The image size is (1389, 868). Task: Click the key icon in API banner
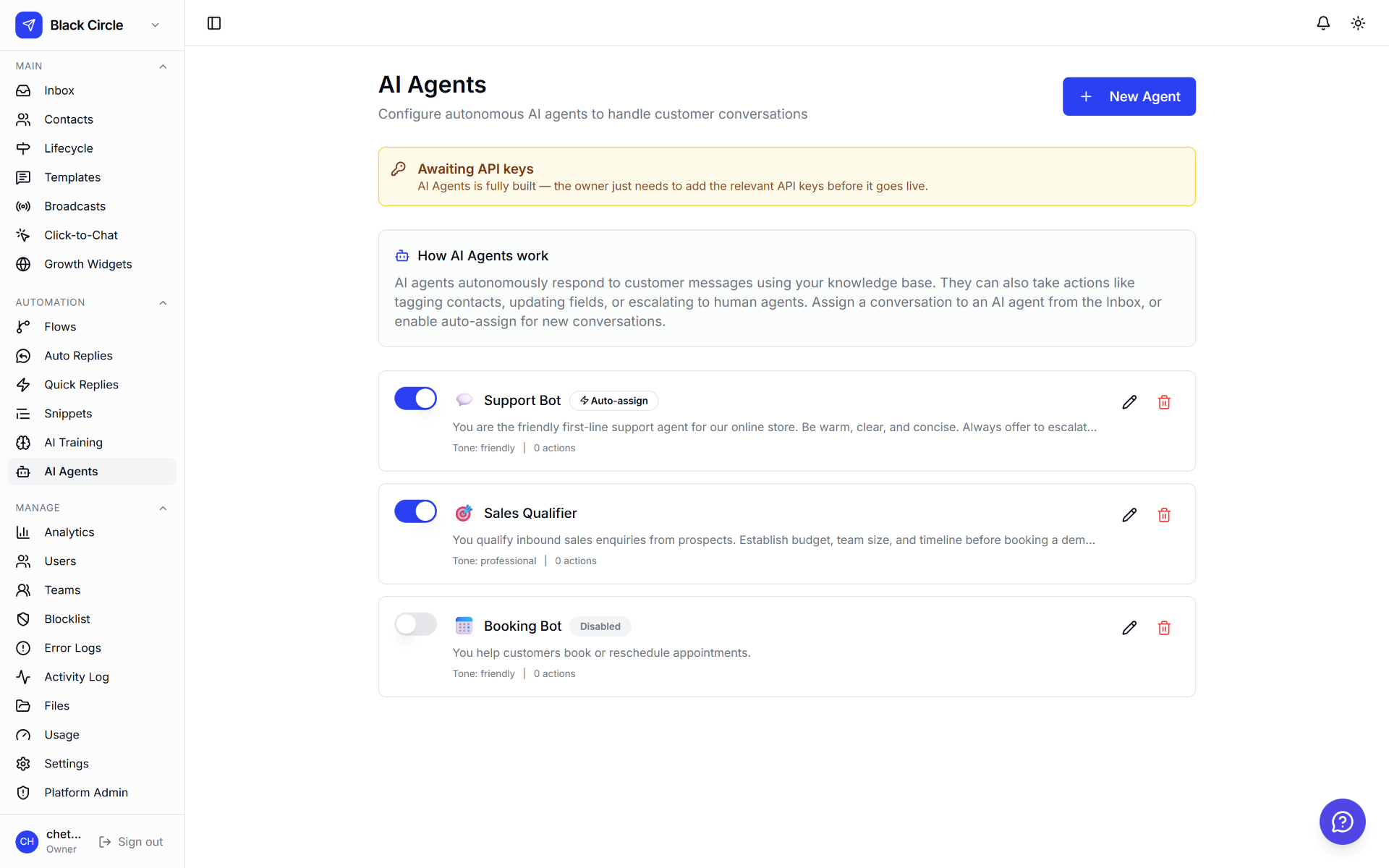[399, 169]
